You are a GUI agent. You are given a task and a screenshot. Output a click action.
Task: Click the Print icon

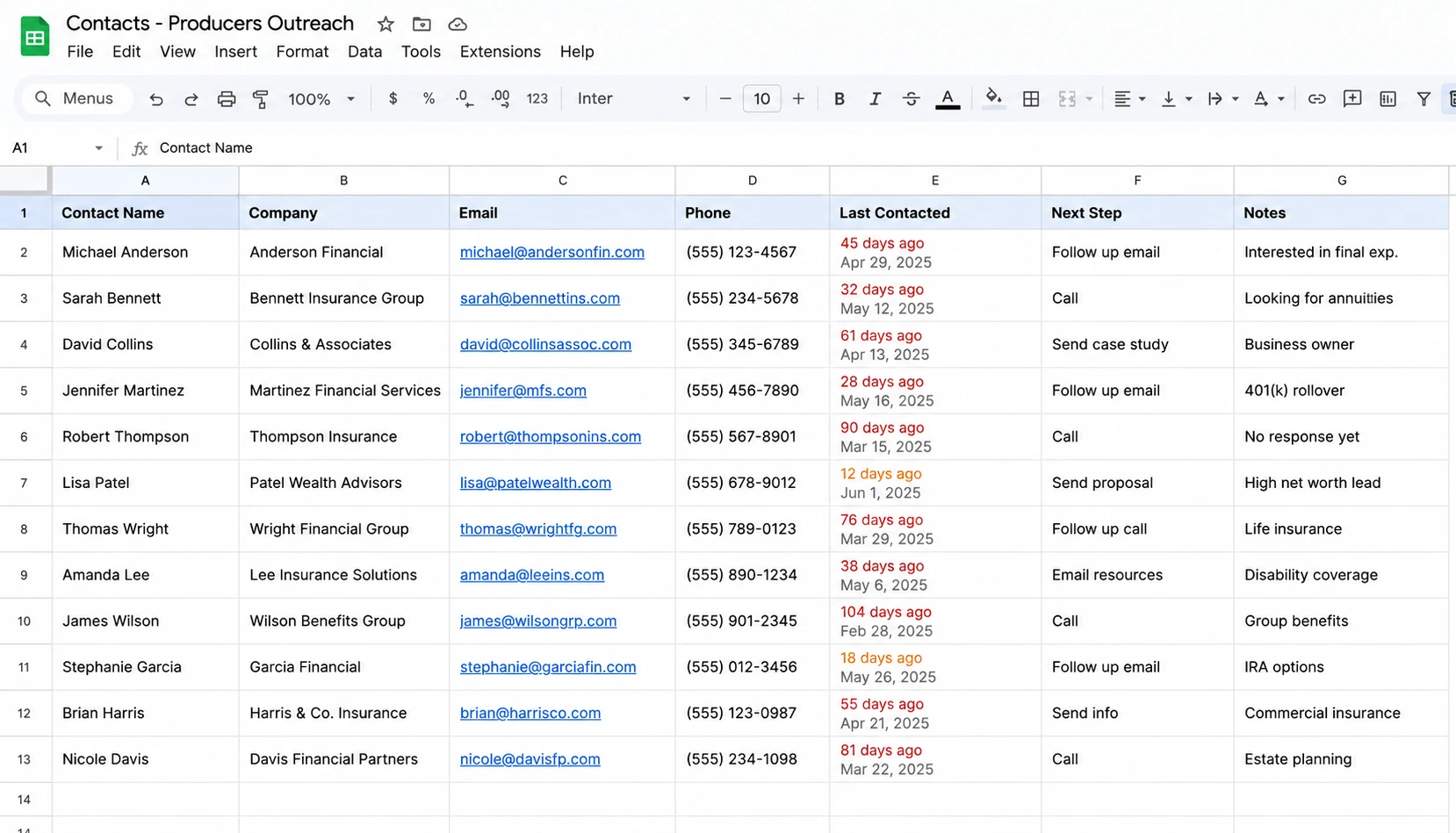click(x=227, y=99)
